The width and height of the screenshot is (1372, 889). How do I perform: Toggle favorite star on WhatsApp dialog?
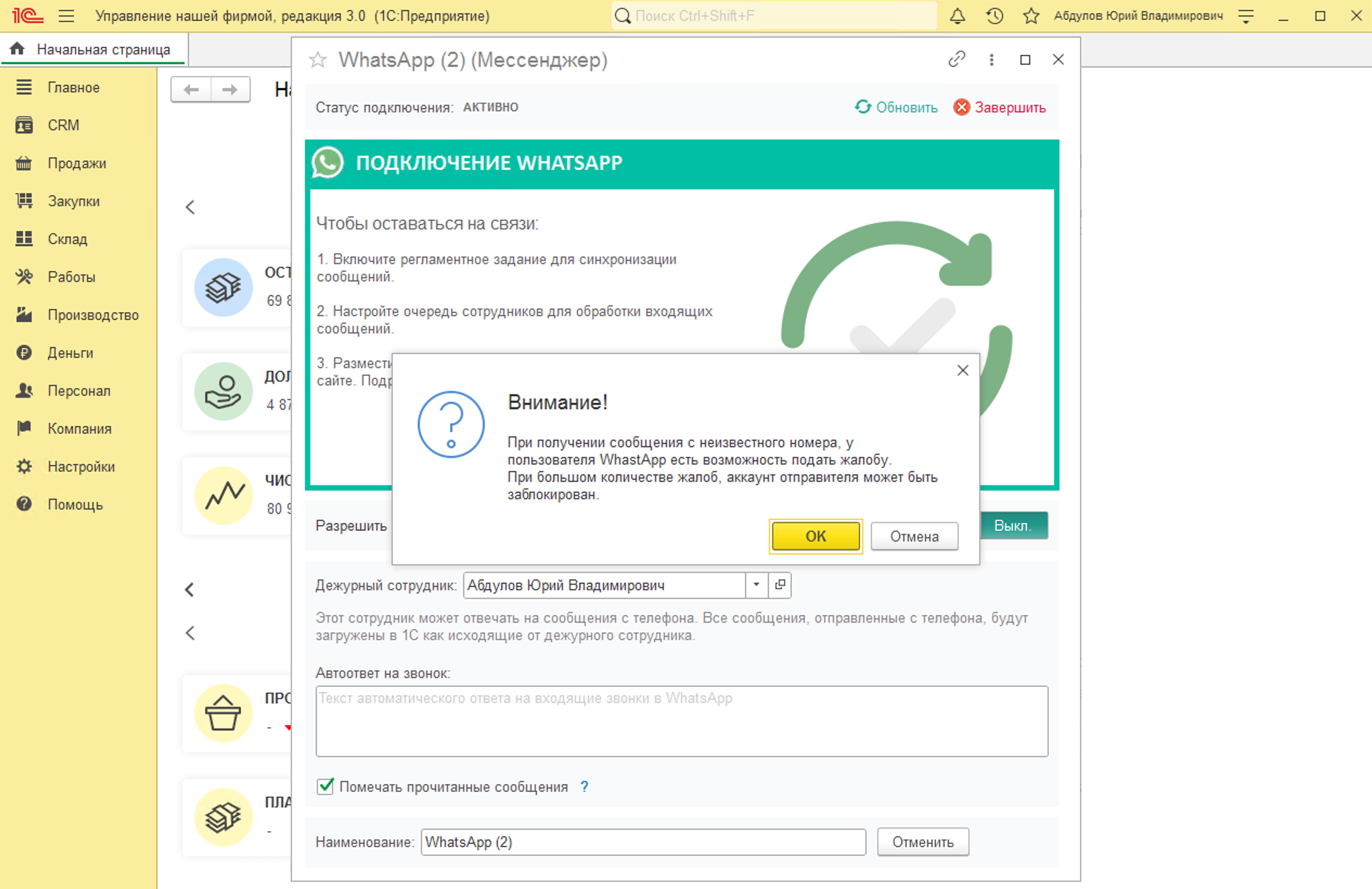pyautogui.click(x=318, y=59)
